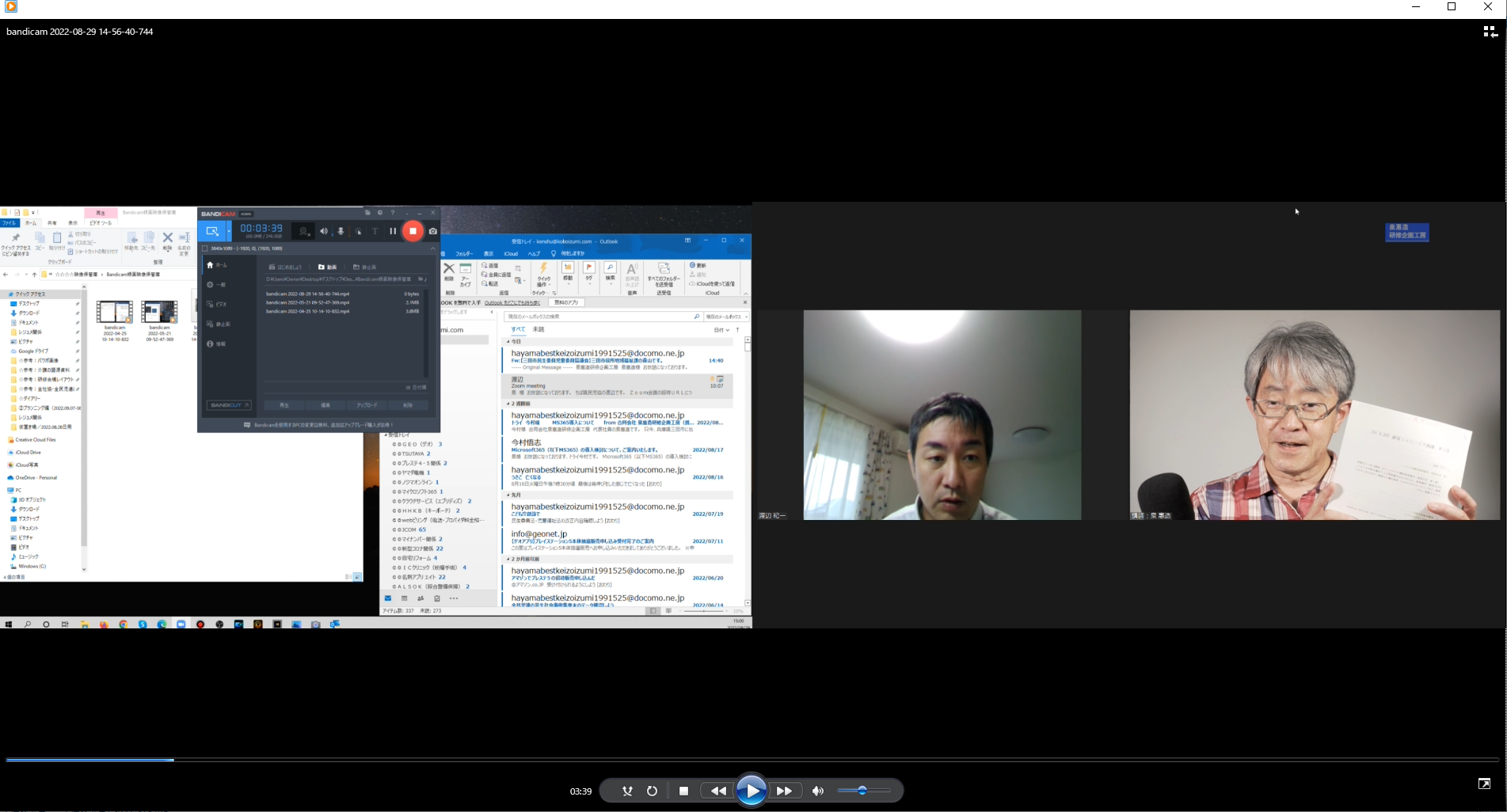
Task: Select ホーム in the Bandicam sidebar
Action: click(x=218, y=265)
